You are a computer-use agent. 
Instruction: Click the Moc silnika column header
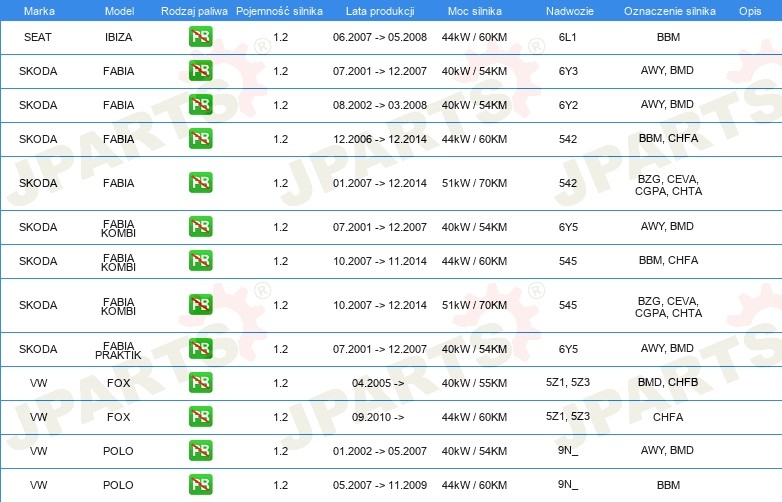[474, 11]
